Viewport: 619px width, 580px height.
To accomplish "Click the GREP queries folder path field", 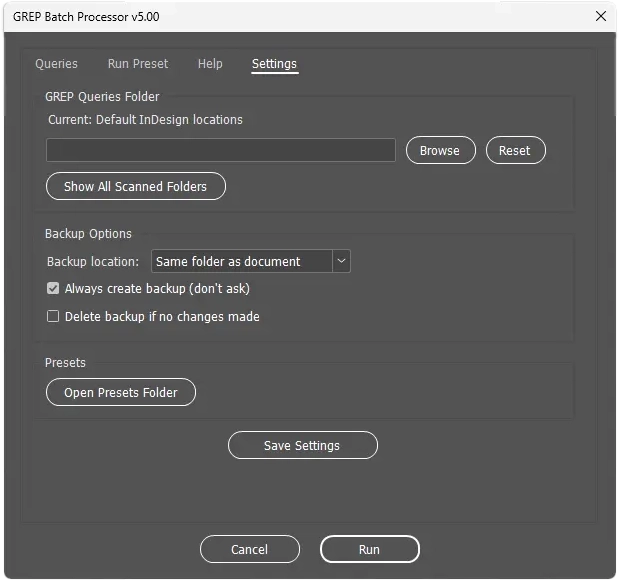I will pyautogui.click(x=221, y=150).
